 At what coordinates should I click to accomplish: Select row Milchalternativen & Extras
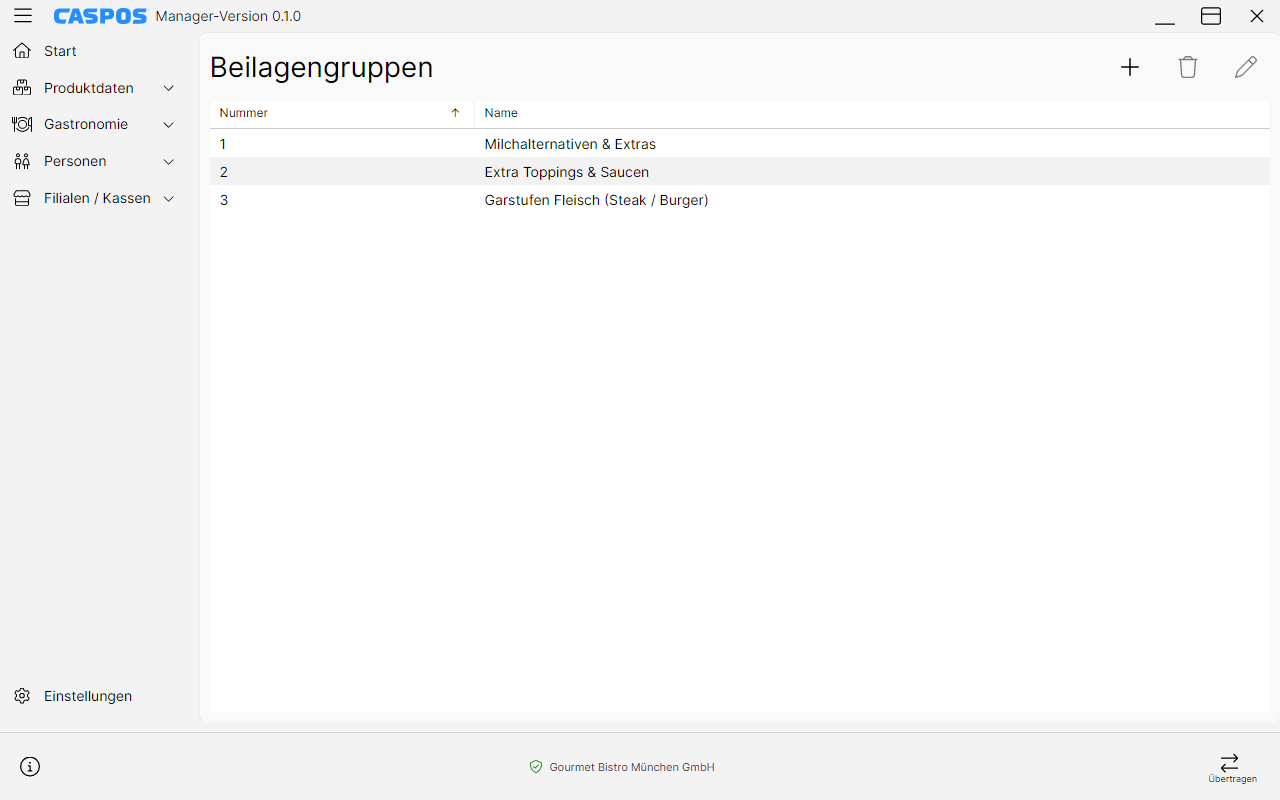click(x=740, y=144)
